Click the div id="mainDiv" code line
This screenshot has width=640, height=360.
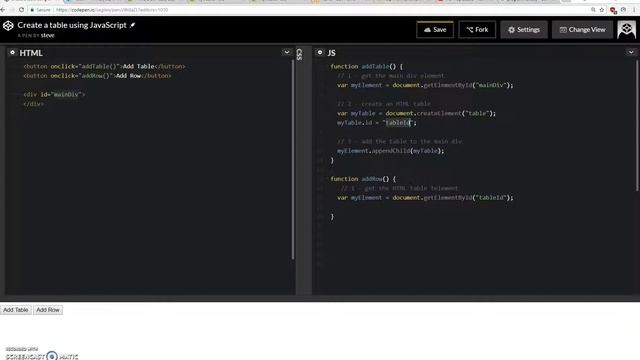54,94
